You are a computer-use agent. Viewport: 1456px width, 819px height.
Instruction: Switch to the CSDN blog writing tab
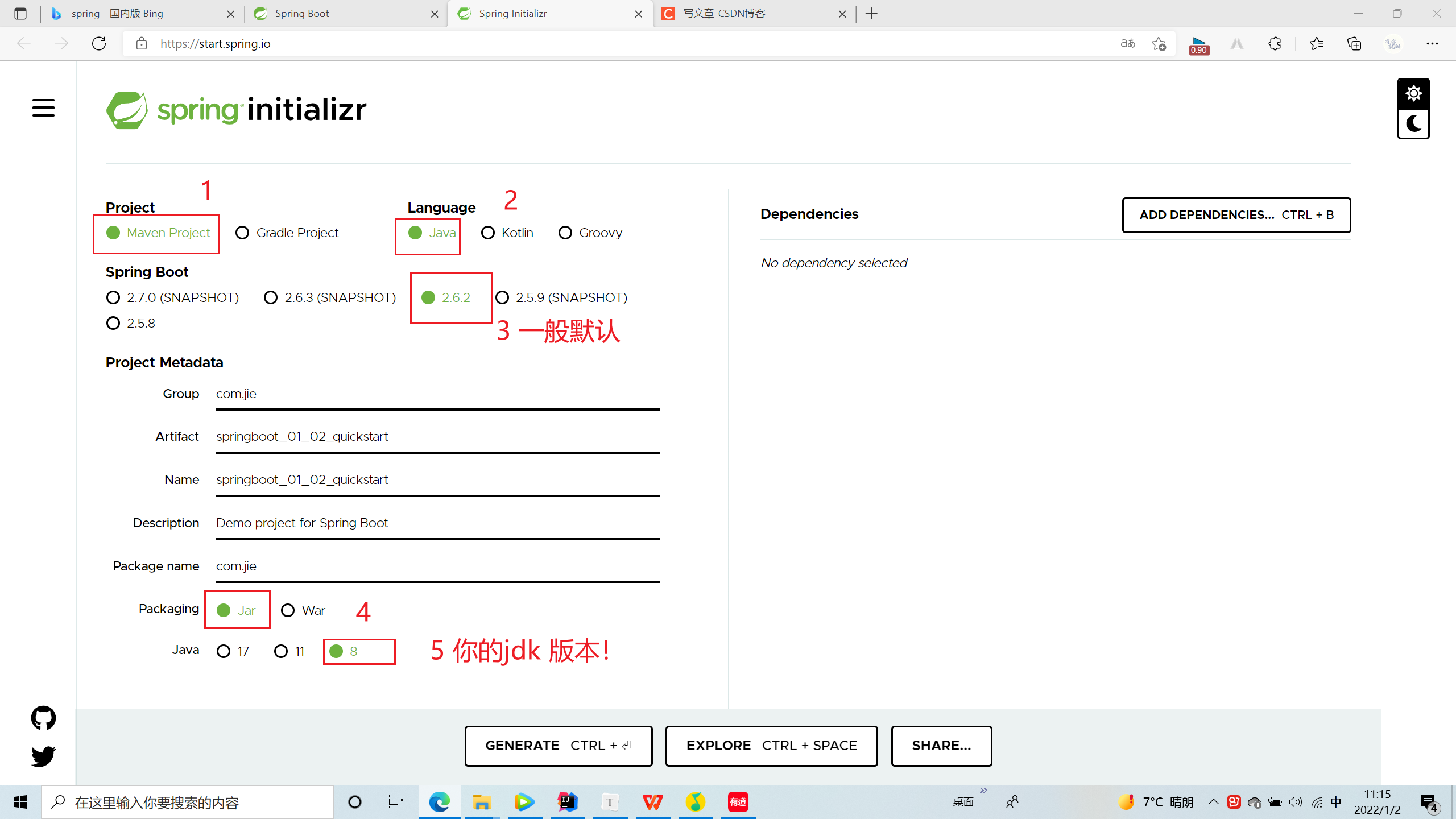754,14
